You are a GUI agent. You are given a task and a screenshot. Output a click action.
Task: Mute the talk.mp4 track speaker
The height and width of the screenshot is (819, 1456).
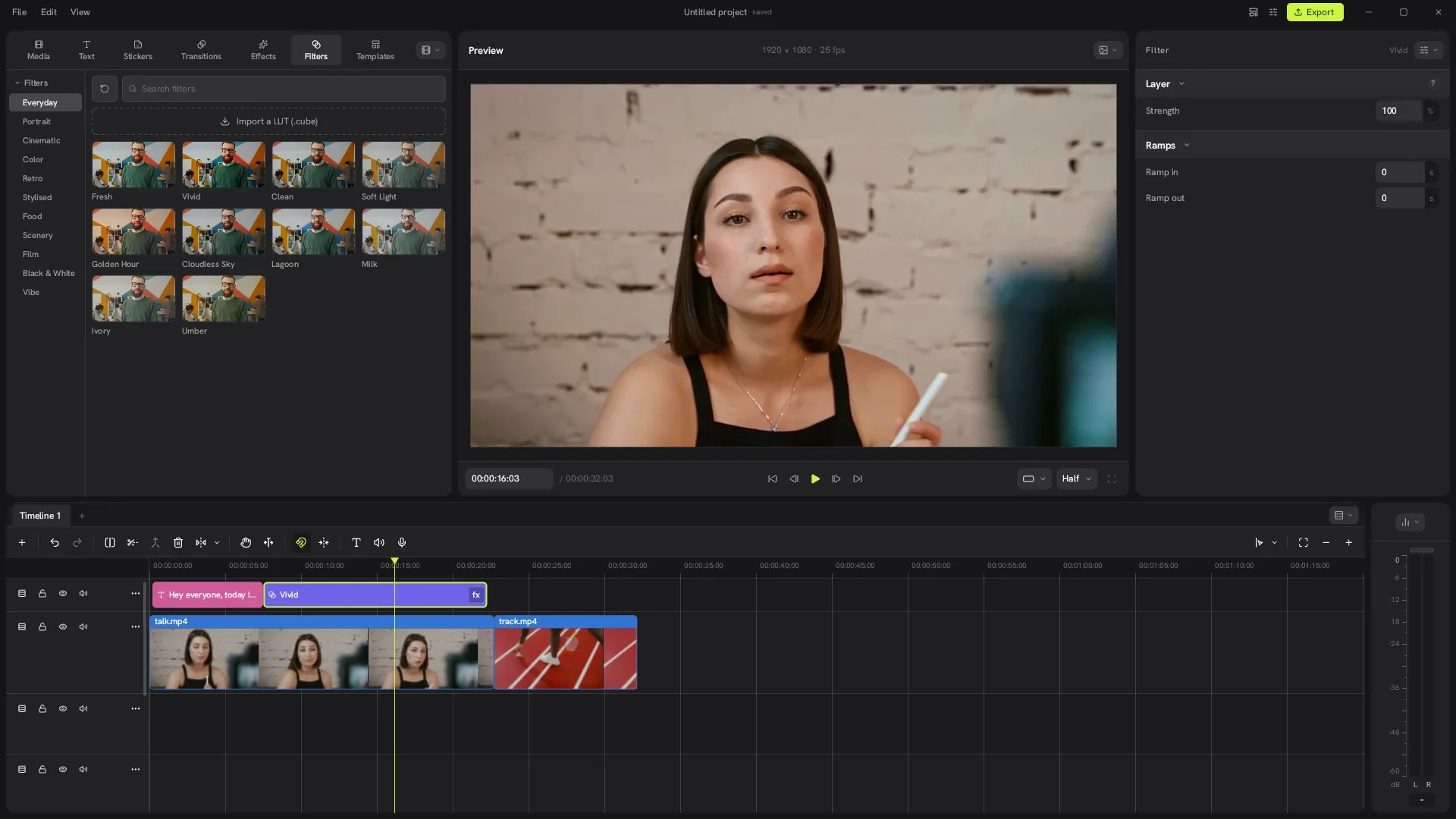click(83, 627)
